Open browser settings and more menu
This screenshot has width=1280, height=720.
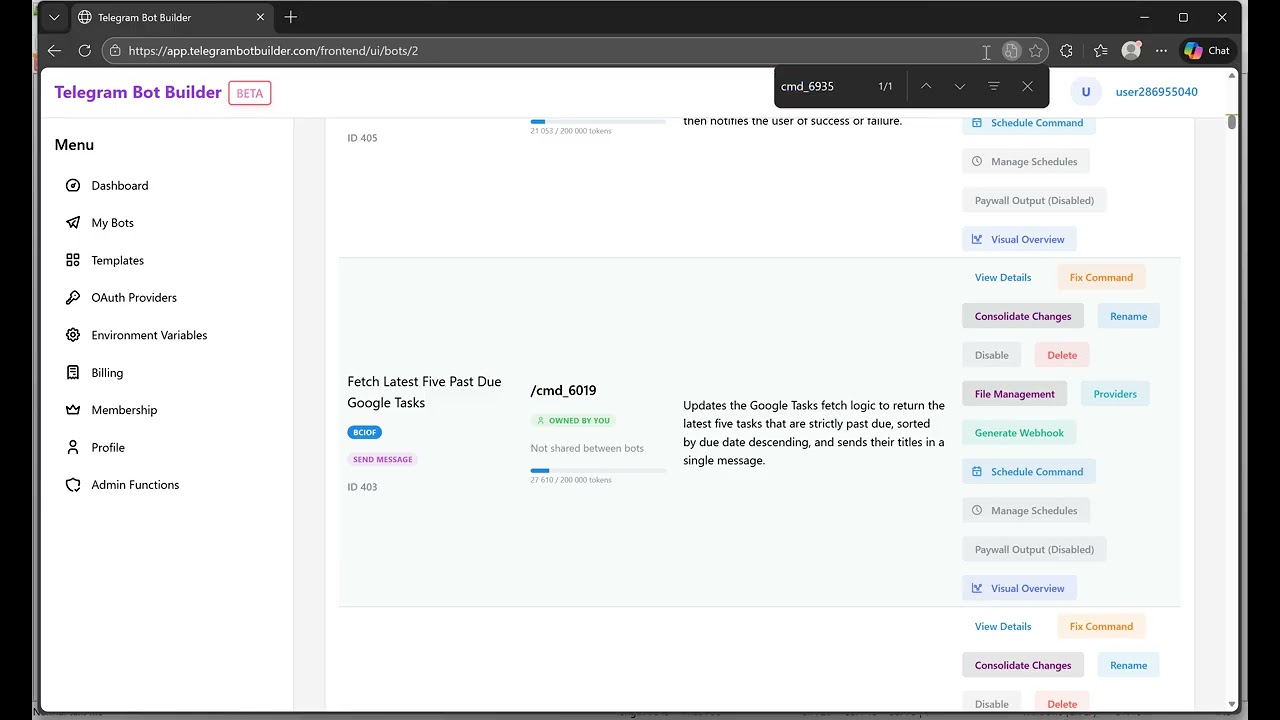(x=1161, y=51)
